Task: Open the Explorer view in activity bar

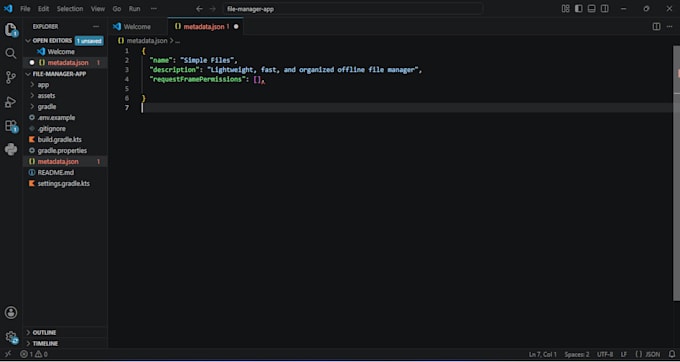Action: pyautogui.click(x=10, y=30)
